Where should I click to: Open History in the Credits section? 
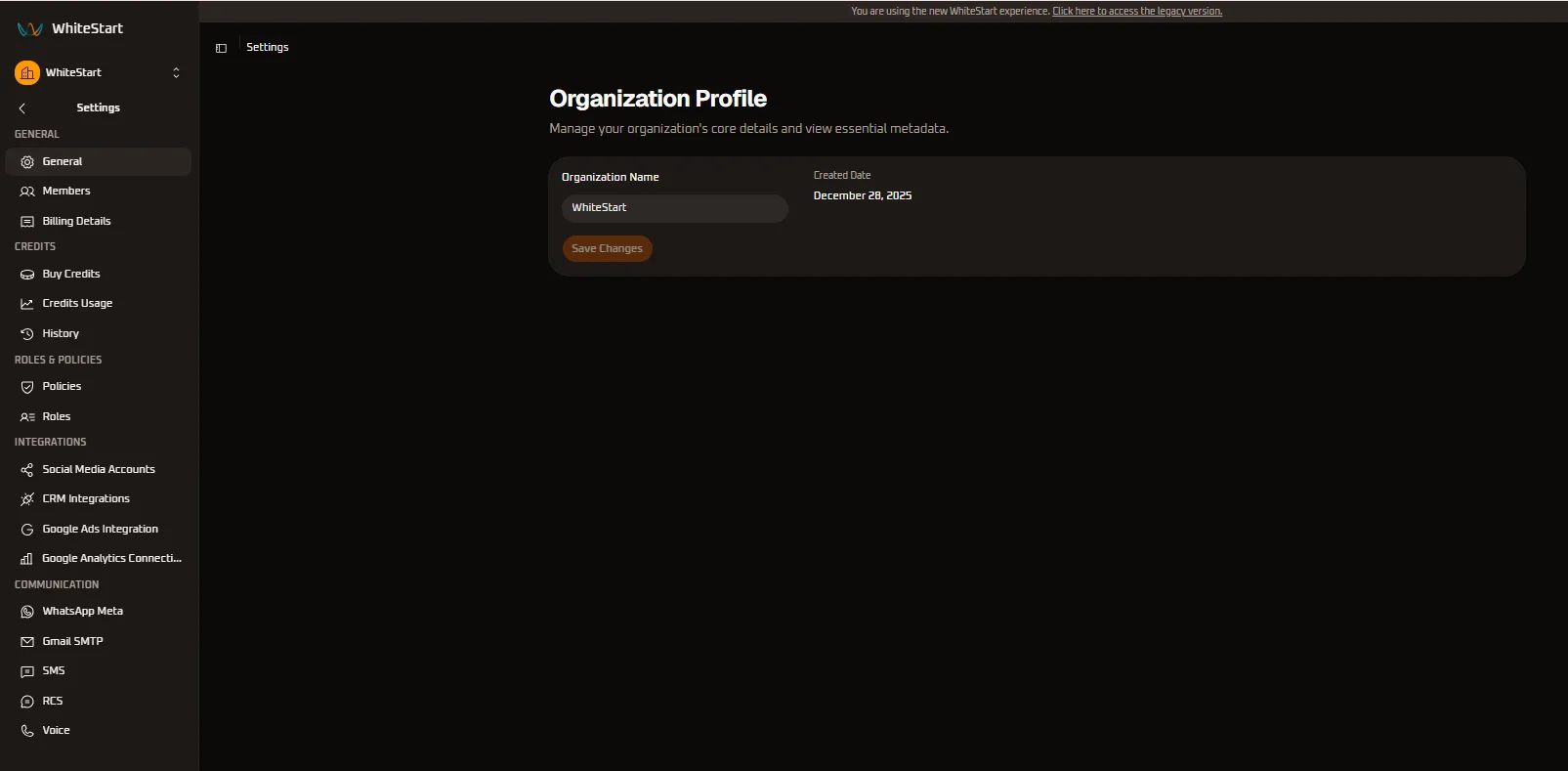pos(98,333)
